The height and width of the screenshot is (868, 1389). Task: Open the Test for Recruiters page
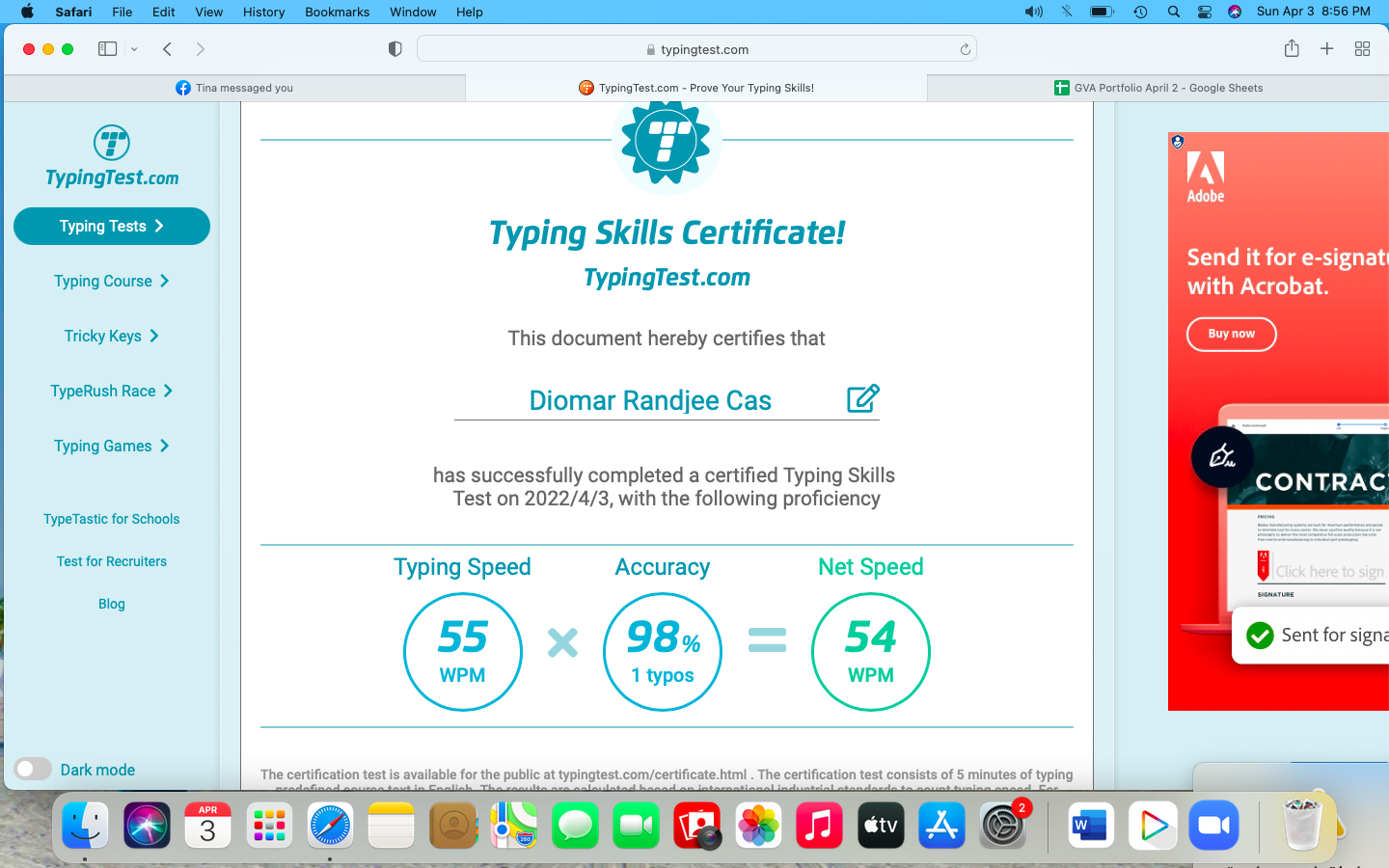point(111,561)
